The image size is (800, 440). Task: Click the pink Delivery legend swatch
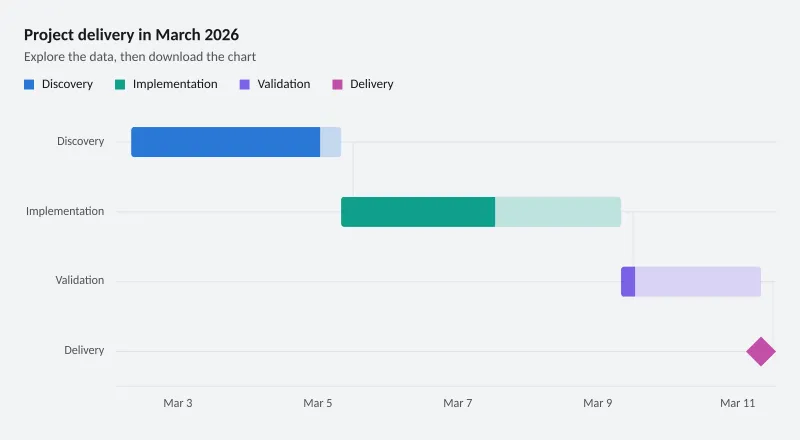pos(337,85)
